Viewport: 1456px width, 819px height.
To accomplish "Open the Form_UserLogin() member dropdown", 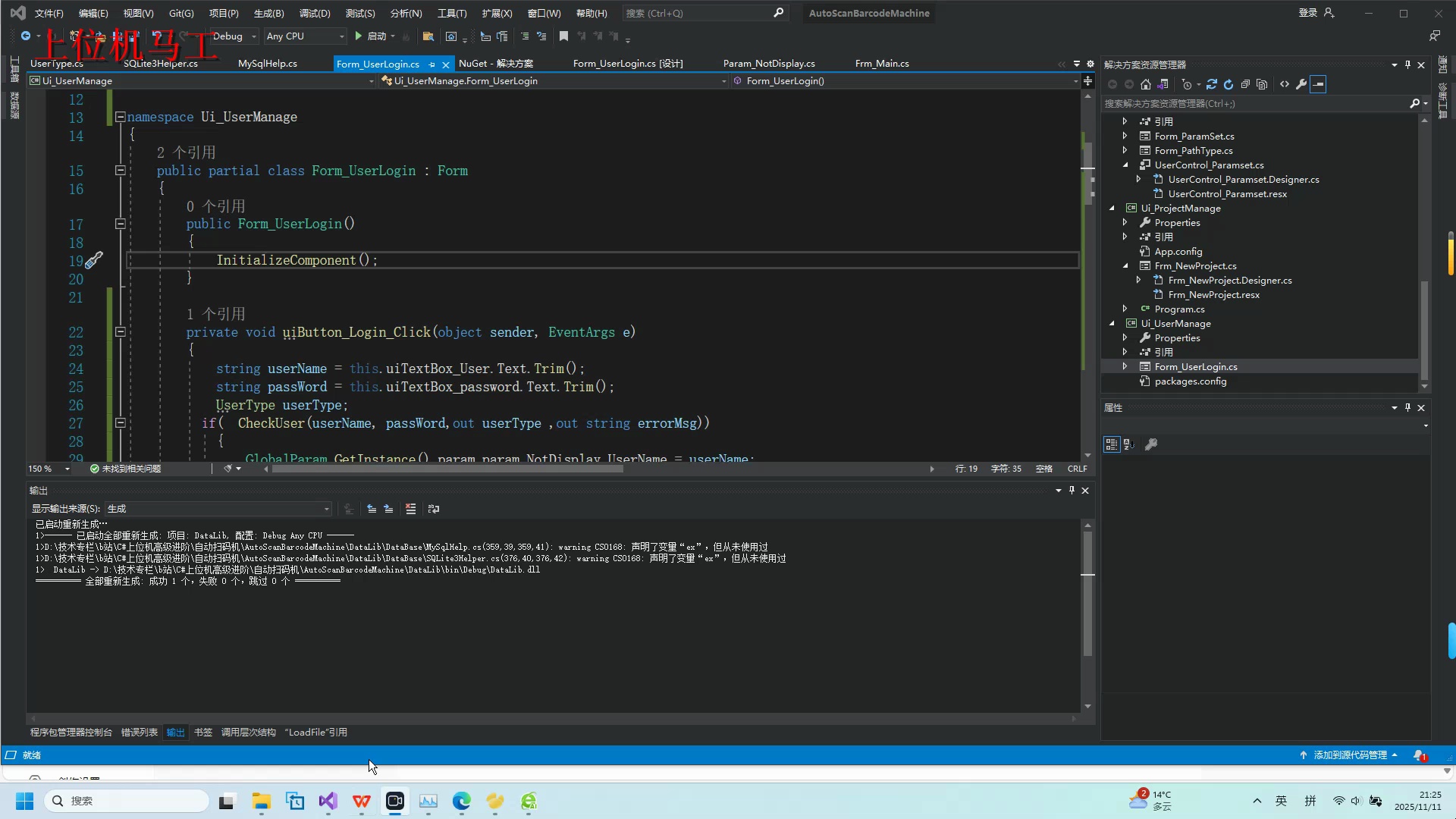I will tap(905, 81).
